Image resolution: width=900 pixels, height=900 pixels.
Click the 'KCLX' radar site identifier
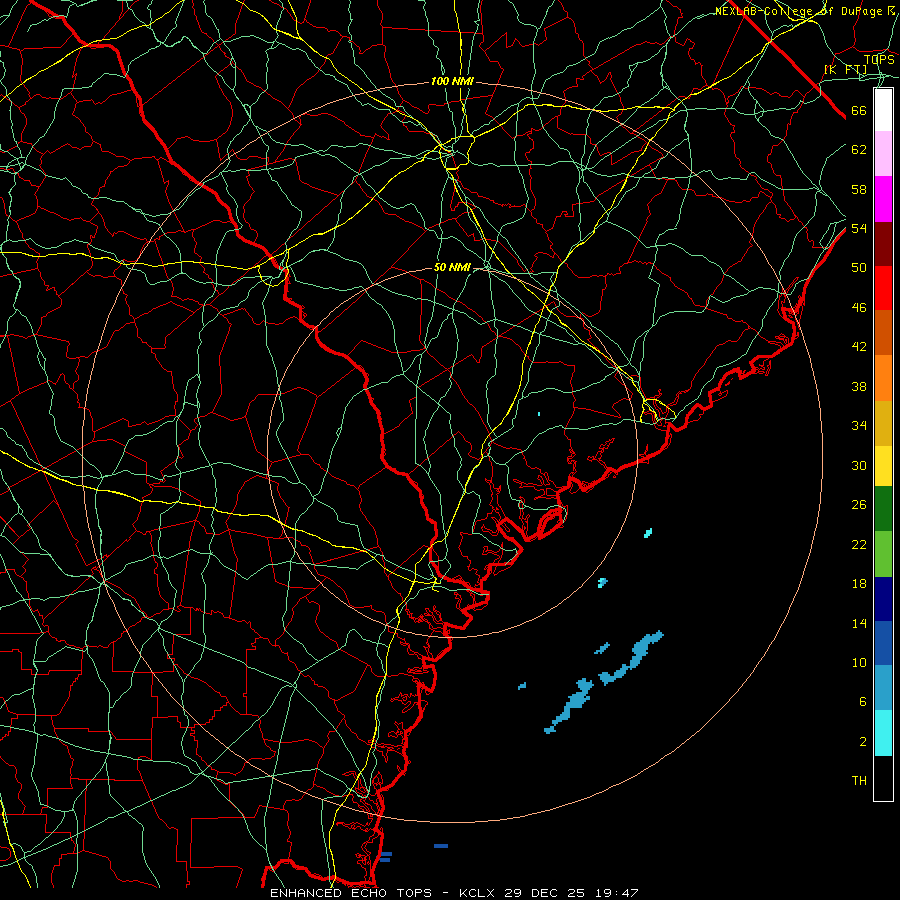[478, 893]
